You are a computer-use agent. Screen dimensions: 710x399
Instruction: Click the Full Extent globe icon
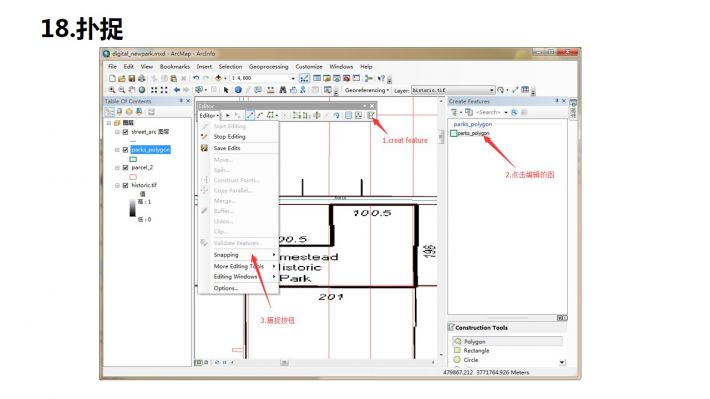coord(142,90)
